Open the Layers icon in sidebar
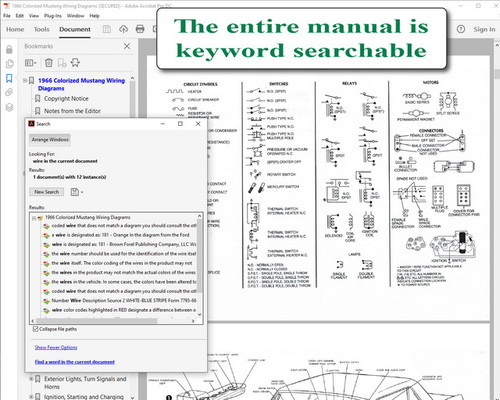The width and height of the screenshot is (500, 400). (9, 107)
